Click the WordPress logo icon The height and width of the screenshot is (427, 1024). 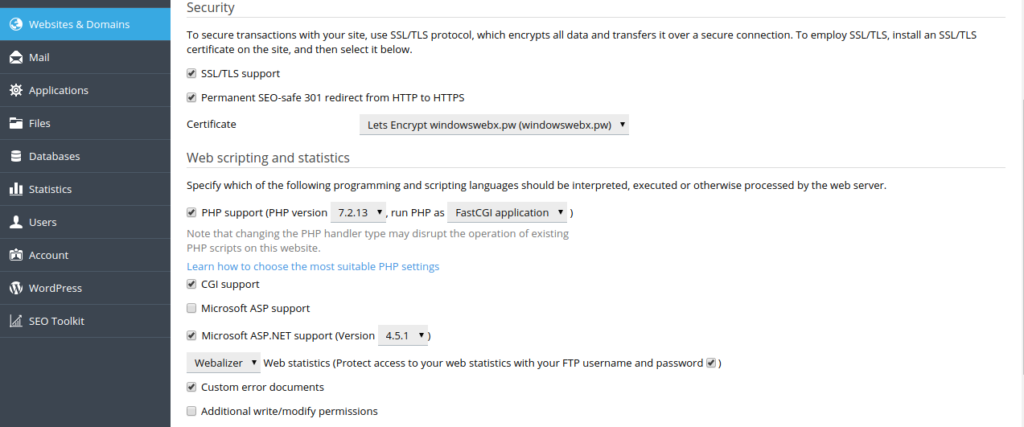tap(16, 288)
